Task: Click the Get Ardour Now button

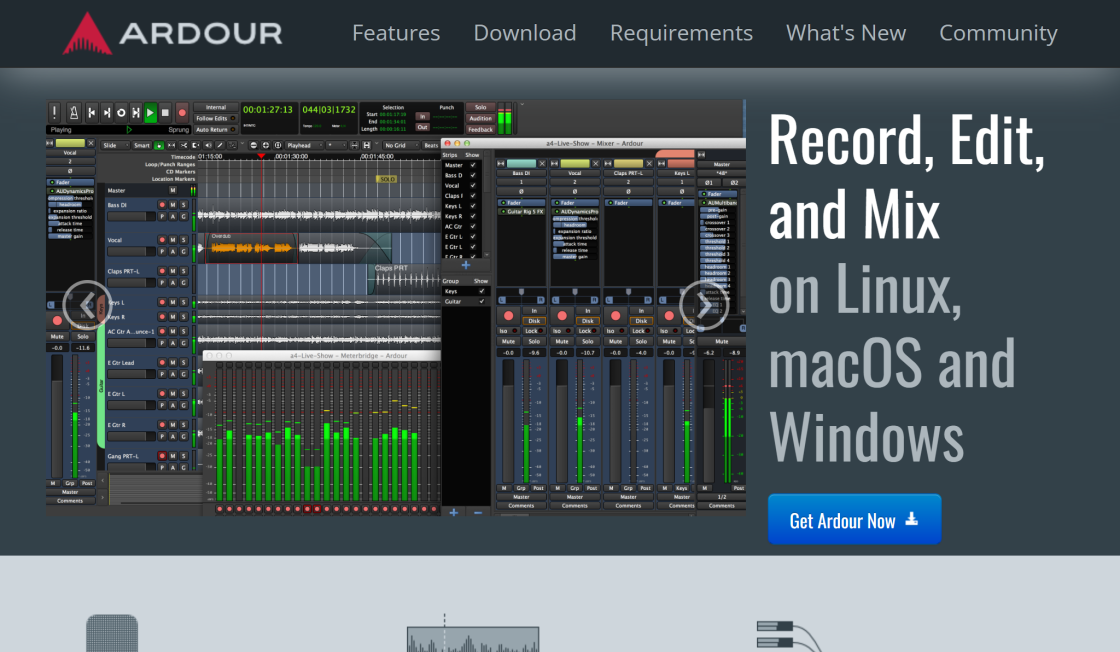Action: pyautogui.click(x=854, y=519)
